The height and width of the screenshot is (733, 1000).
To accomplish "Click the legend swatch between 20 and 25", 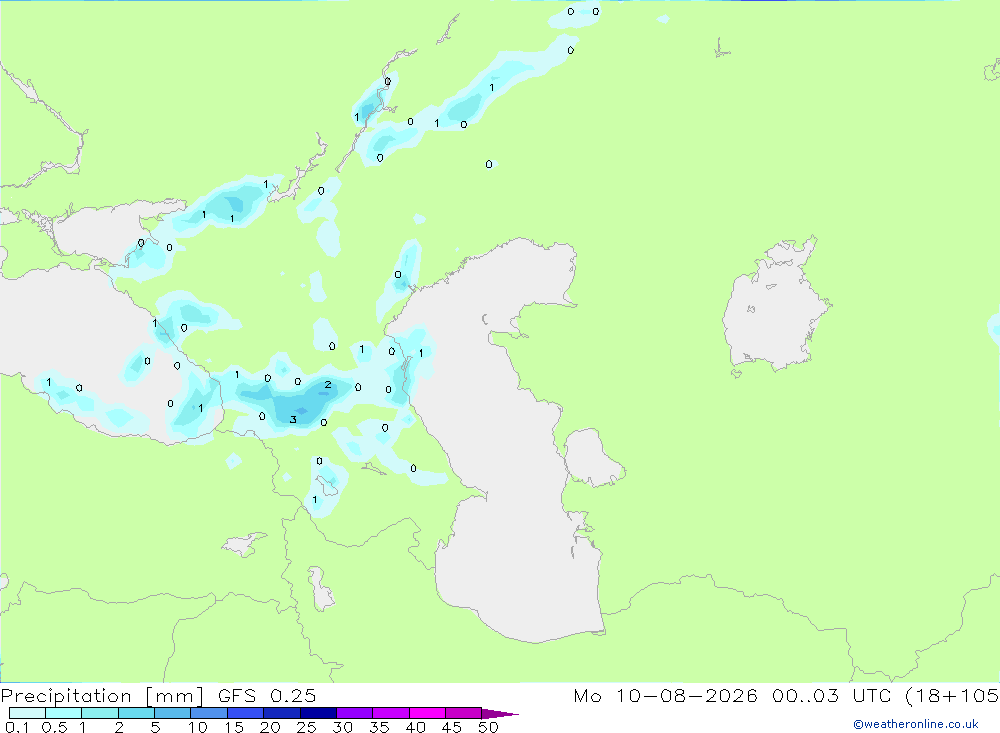I will click(x=282, y=713).
